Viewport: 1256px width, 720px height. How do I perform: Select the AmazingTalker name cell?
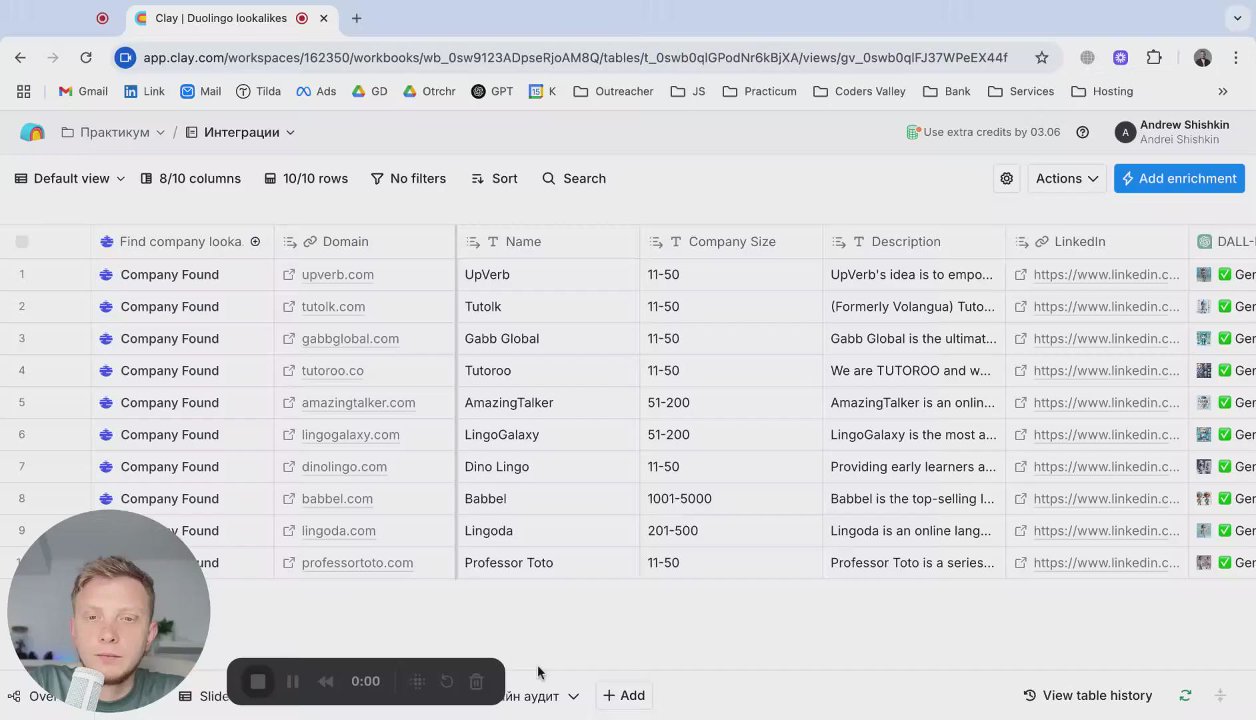point(548,402)
